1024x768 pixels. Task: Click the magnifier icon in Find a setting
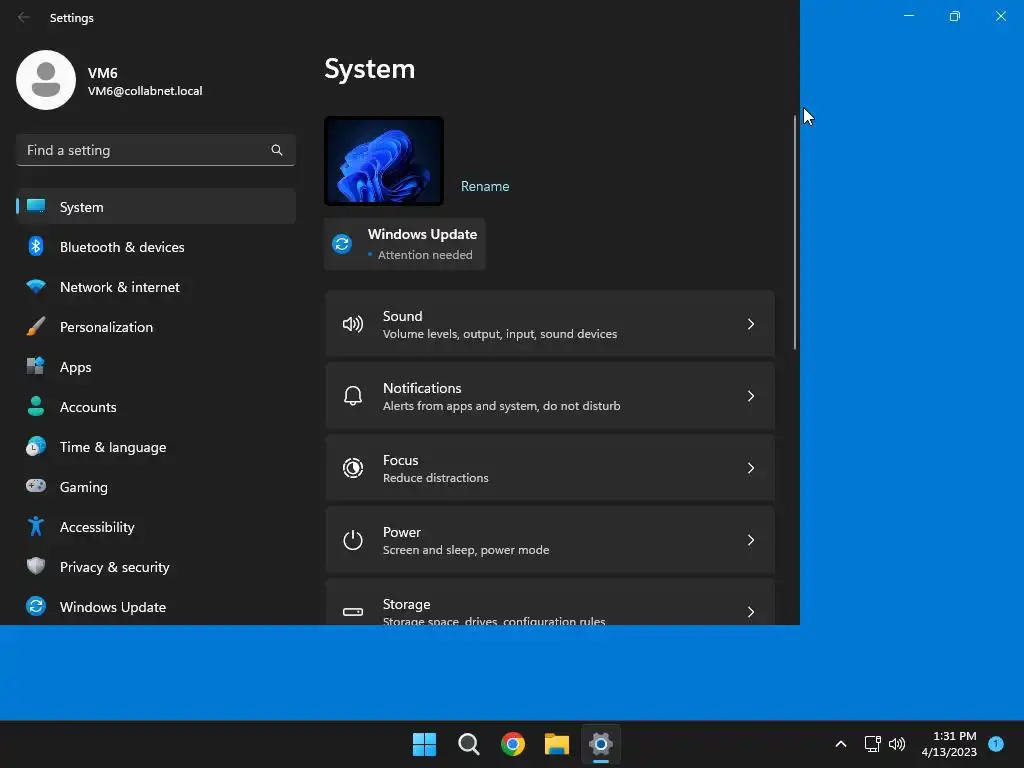[x=277, y=150]
